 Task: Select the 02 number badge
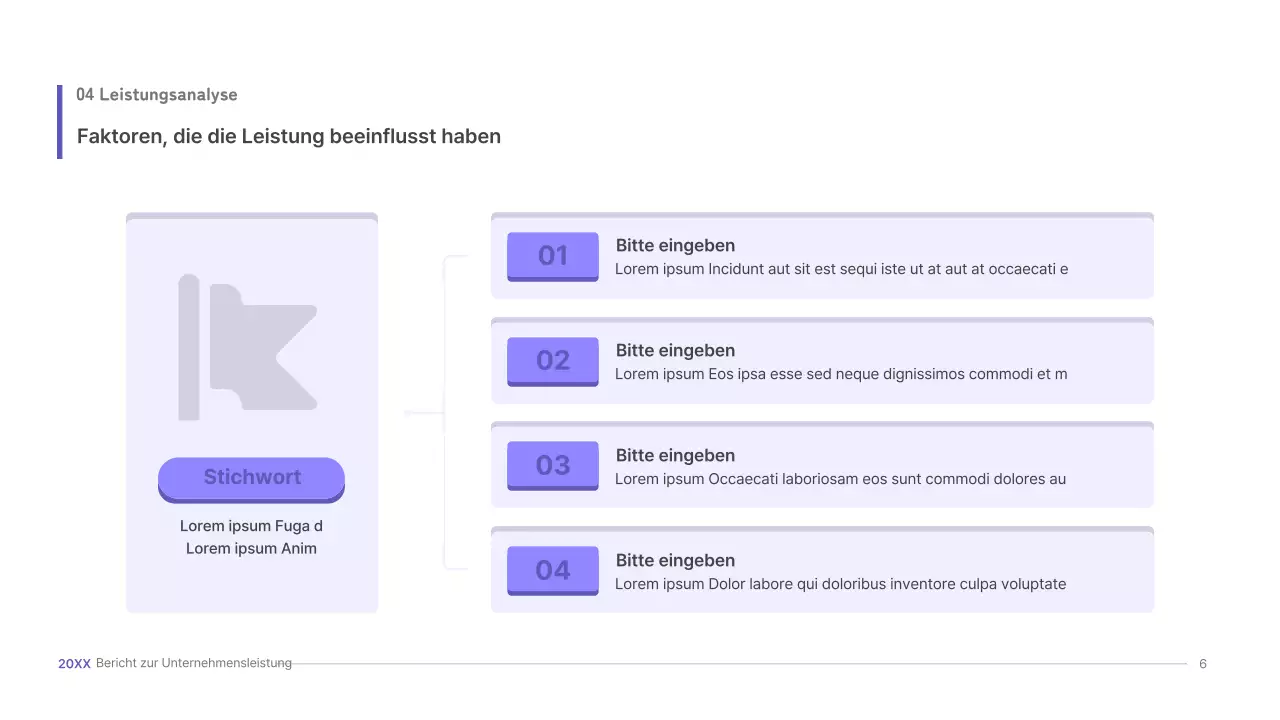[553, 361]
